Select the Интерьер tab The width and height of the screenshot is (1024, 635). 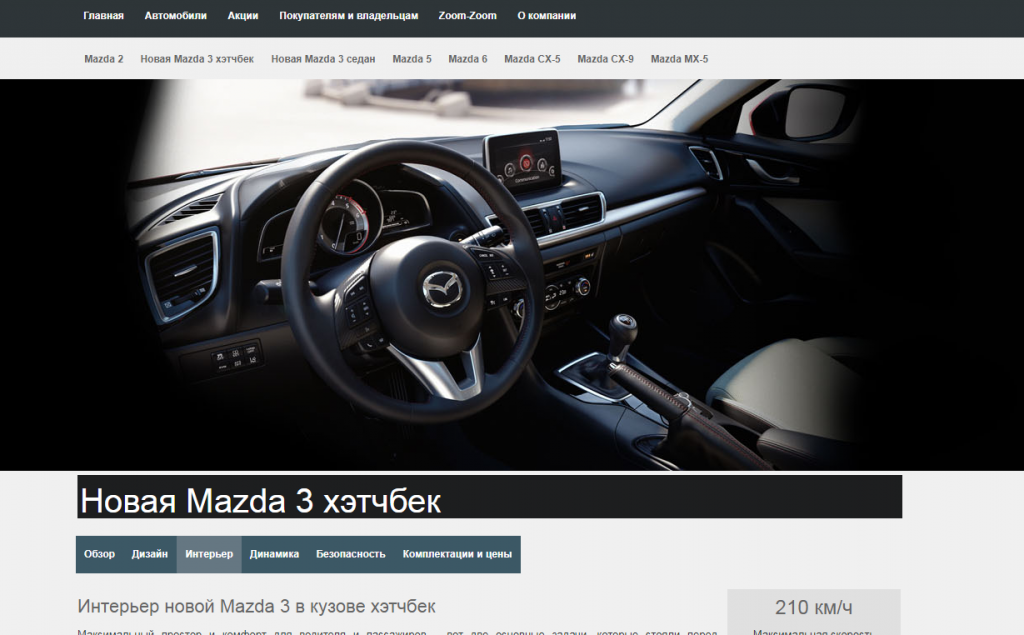pos(209,554)
